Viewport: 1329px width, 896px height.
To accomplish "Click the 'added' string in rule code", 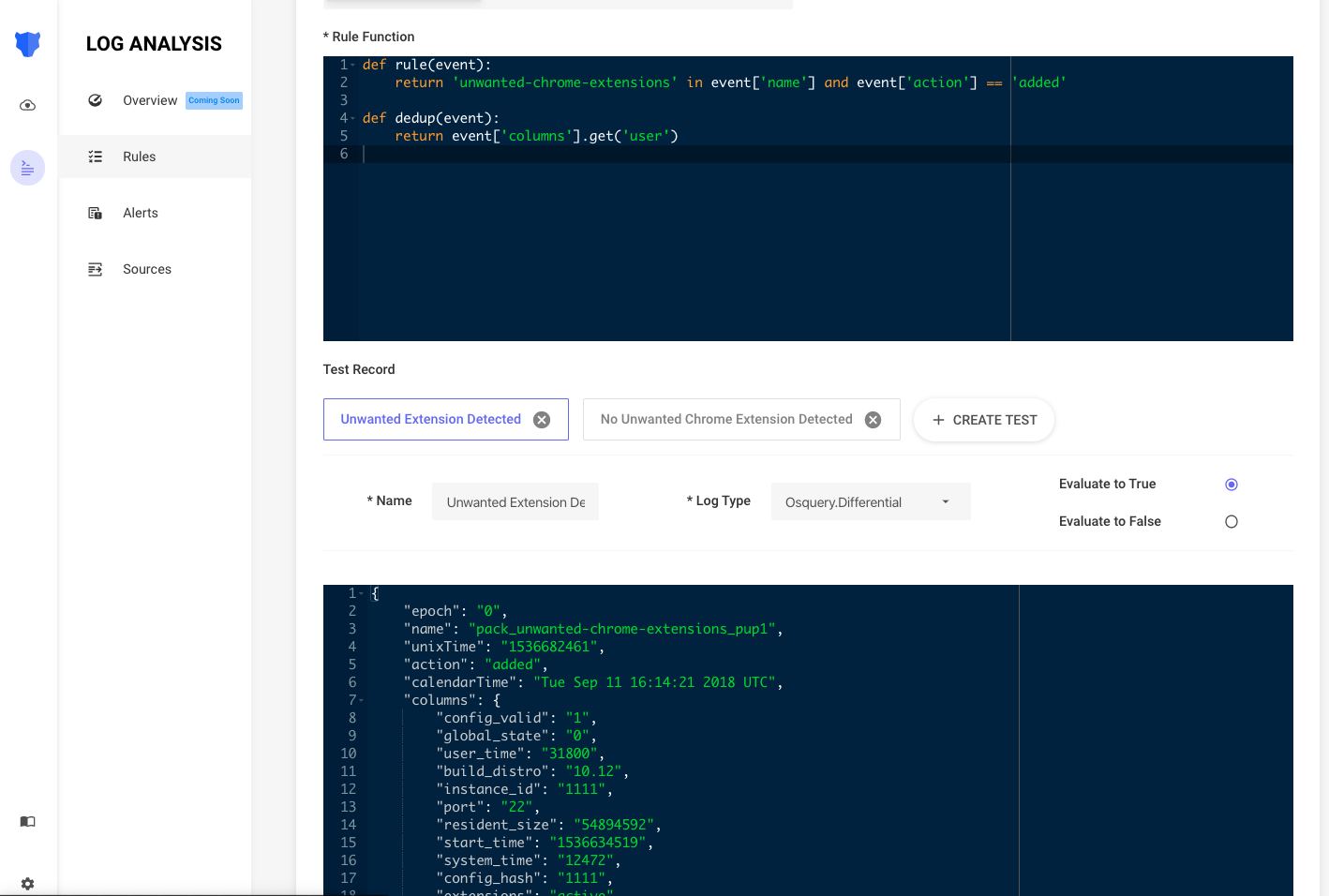I will tap(1039, 82).
